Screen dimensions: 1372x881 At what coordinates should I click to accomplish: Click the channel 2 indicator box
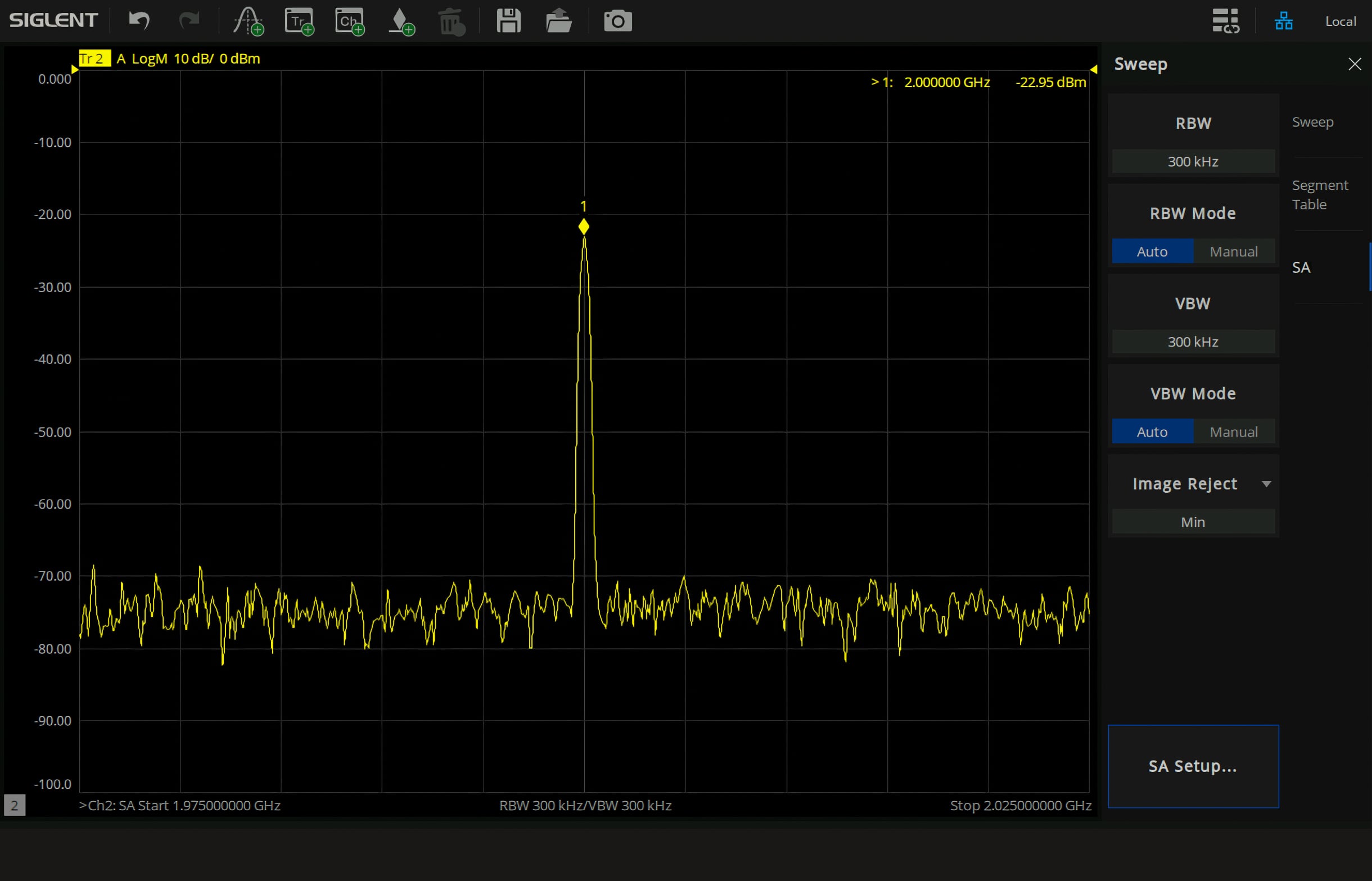click(14, 806)
